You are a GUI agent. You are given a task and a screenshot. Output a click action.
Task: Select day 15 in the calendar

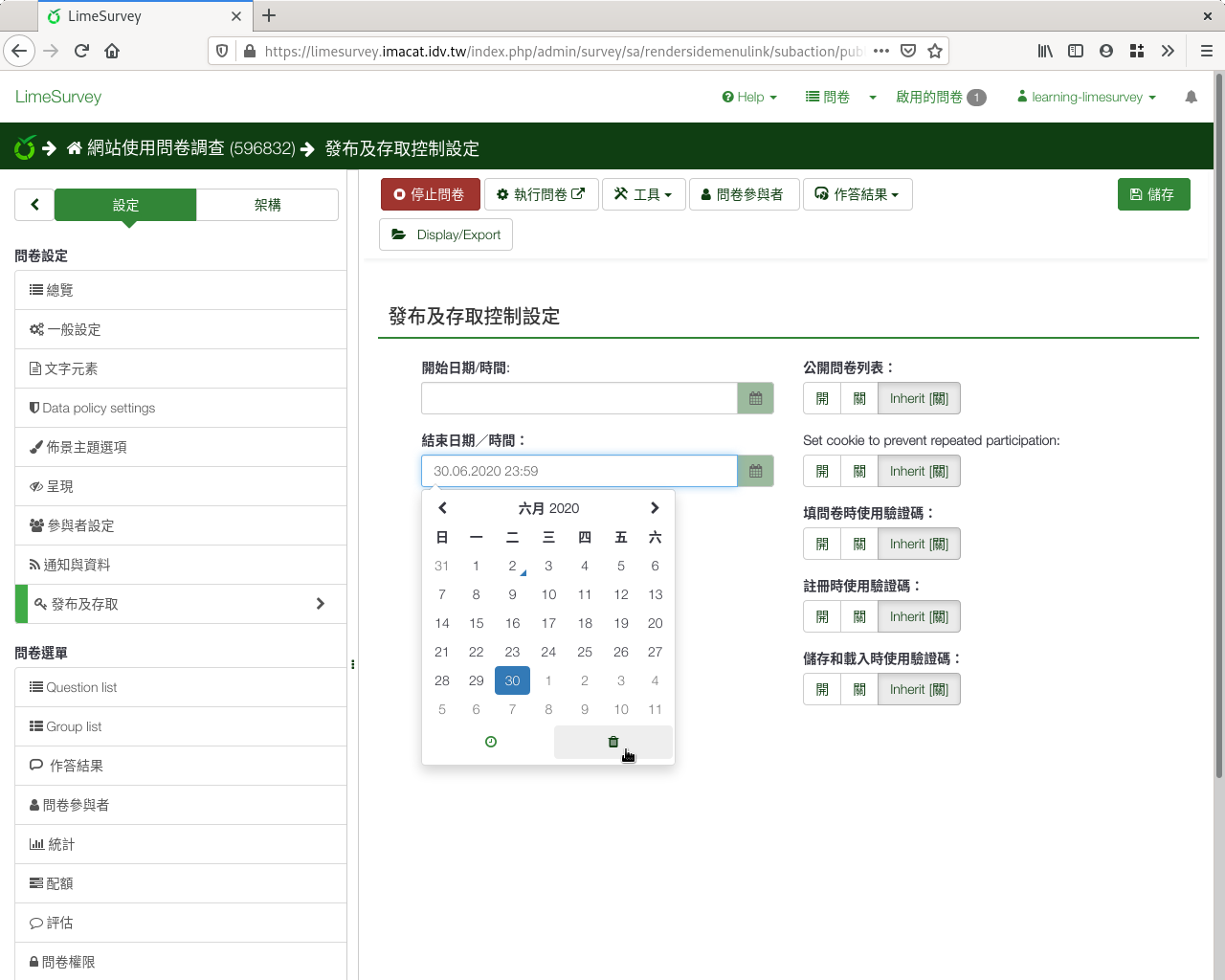(476, 623)
